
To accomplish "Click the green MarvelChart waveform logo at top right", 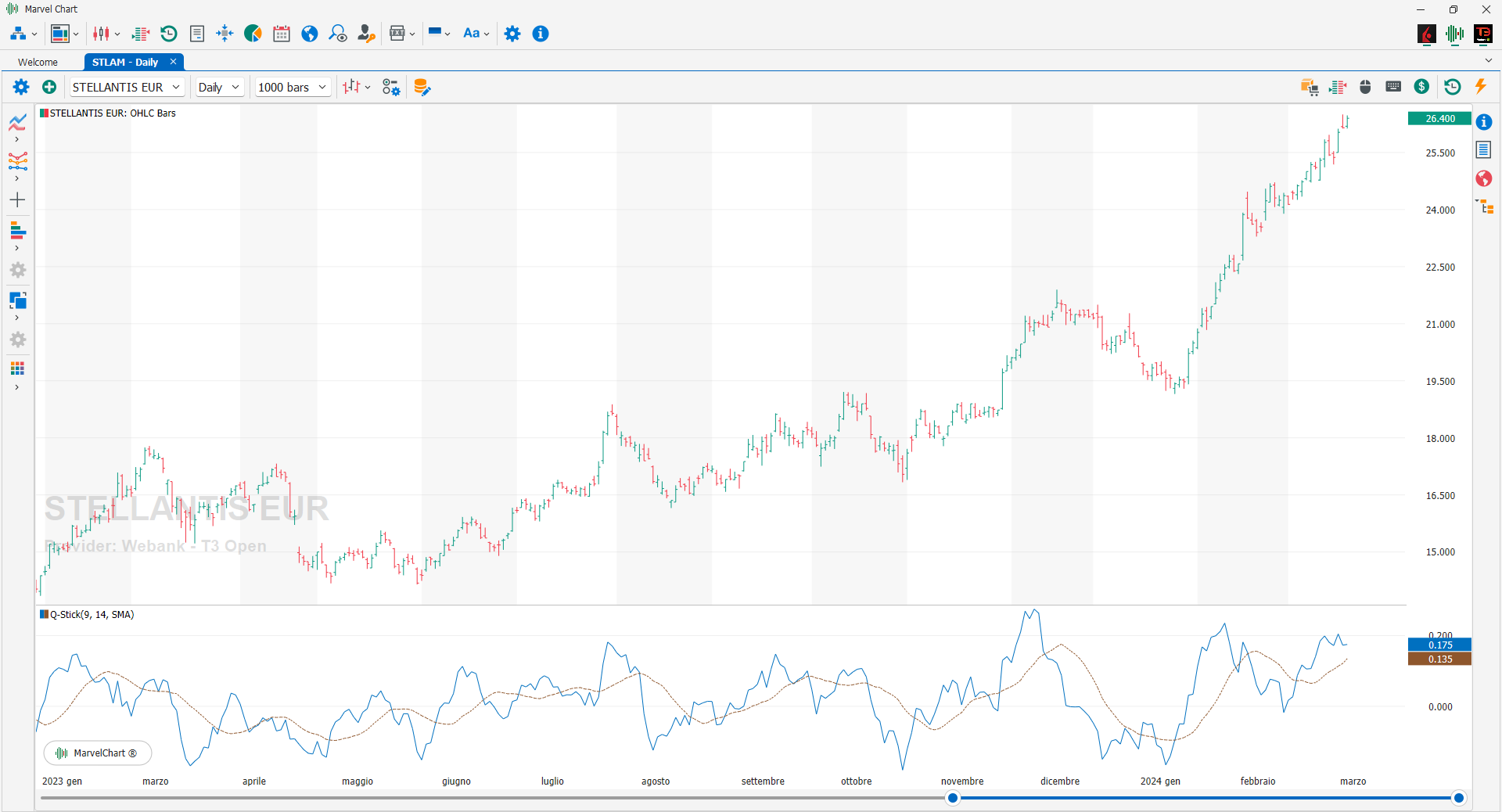I will coord(1455,34).
